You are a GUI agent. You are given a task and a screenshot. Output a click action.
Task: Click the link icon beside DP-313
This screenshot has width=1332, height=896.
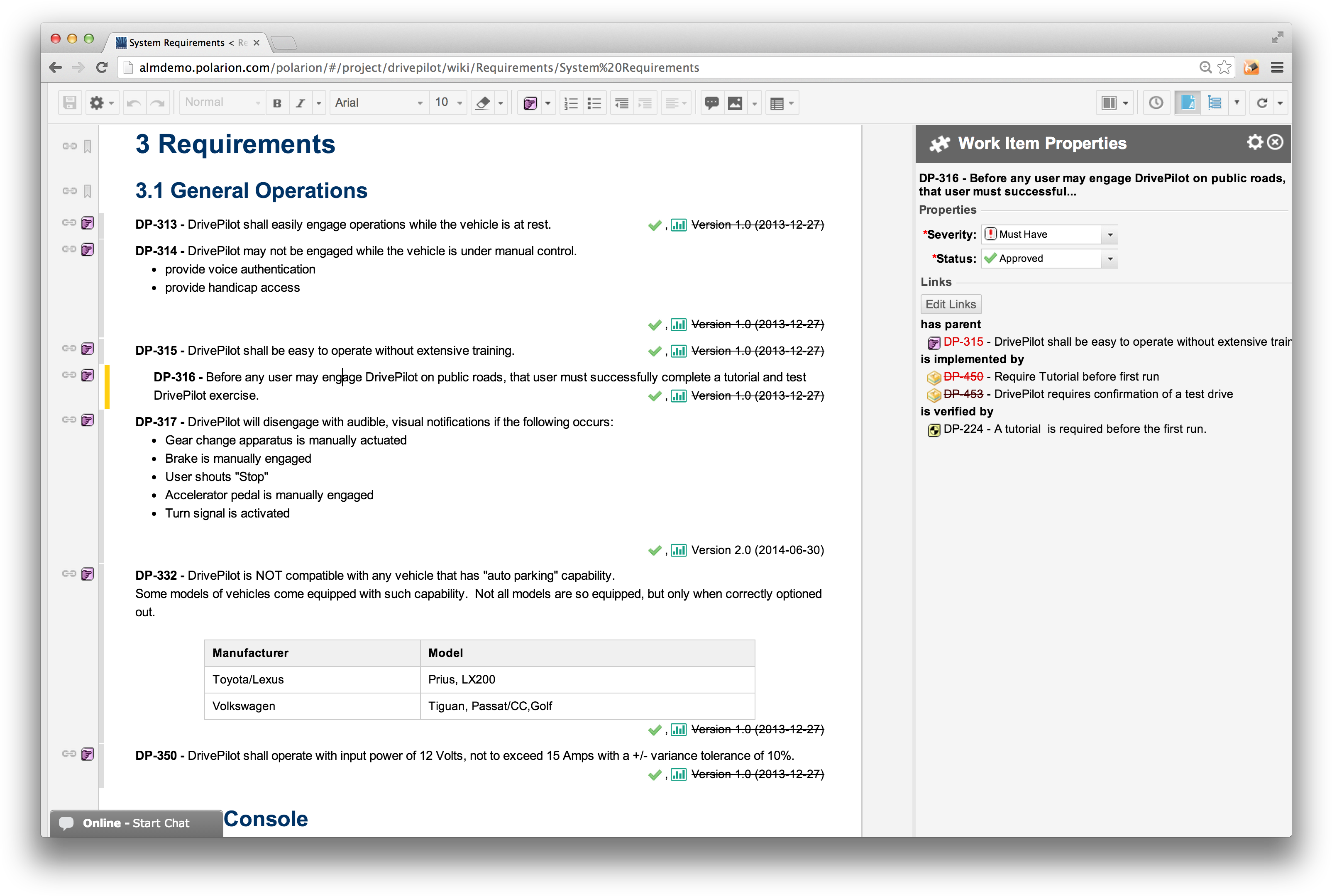tap(69, 222)
